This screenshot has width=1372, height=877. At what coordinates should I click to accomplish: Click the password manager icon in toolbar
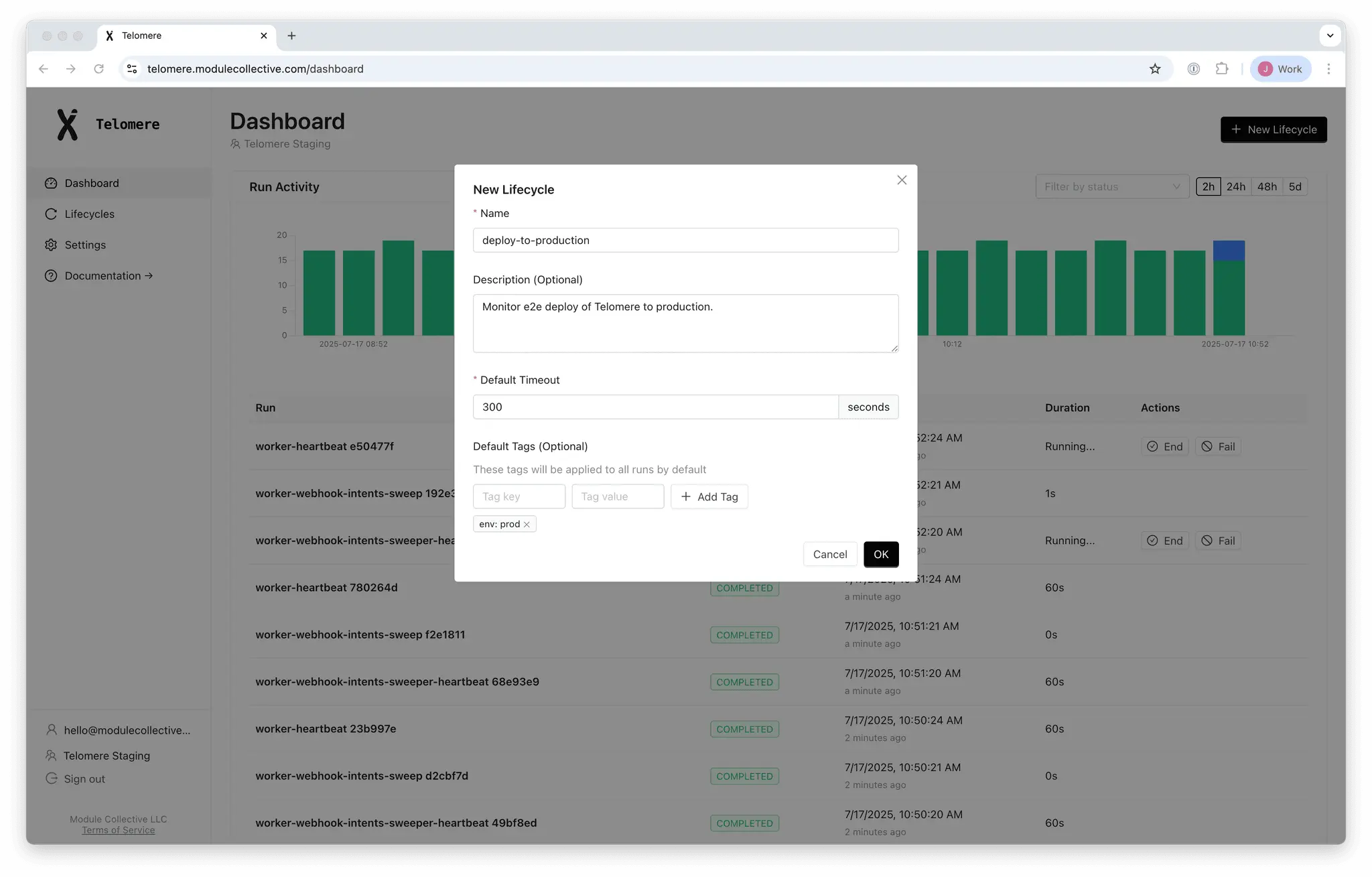(x=1194, y=69)
